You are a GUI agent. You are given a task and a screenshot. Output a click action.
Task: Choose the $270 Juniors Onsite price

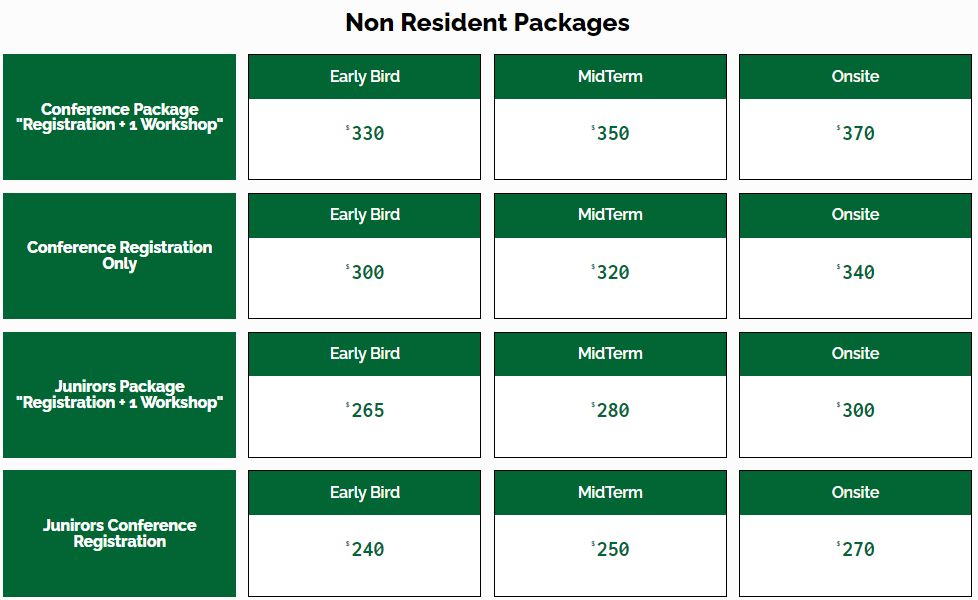coord(856,550)
